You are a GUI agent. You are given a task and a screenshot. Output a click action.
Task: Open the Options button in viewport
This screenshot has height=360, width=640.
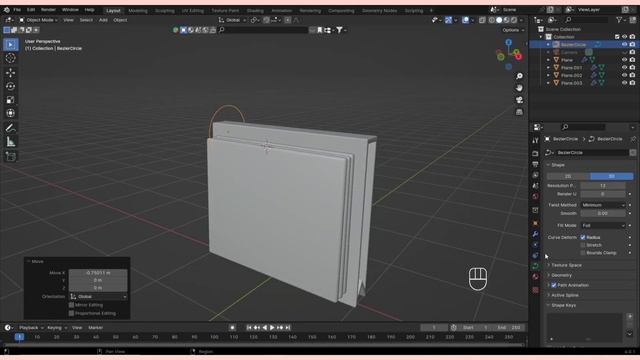coord(513,30)
